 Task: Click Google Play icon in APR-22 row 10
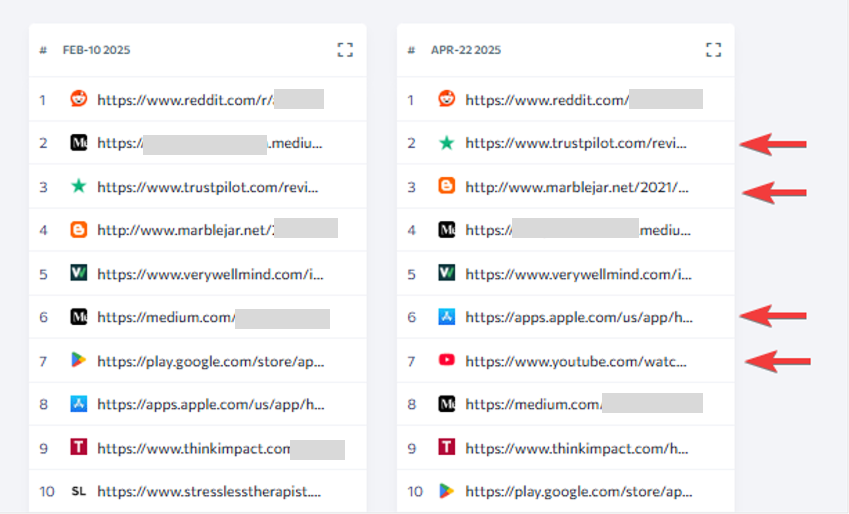point(447,491)
